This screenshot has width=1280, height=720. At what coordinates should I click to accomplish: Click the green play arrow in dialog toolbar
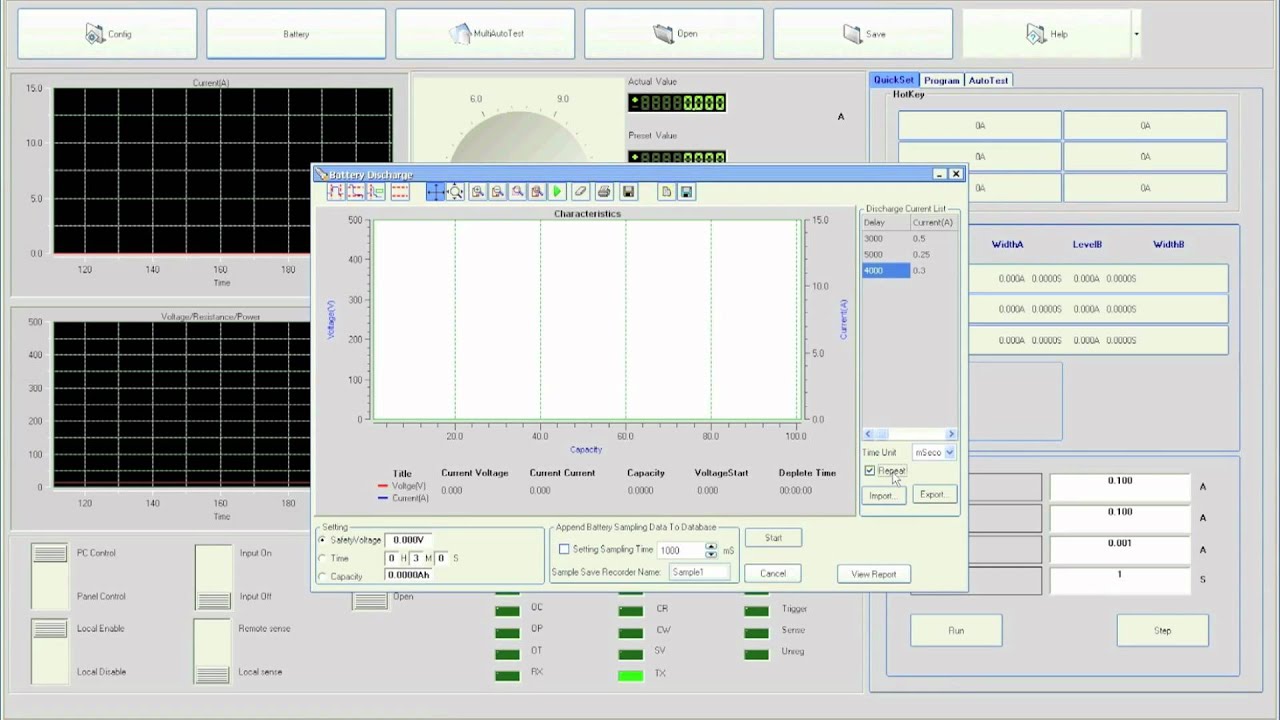[x=557, y=192]
